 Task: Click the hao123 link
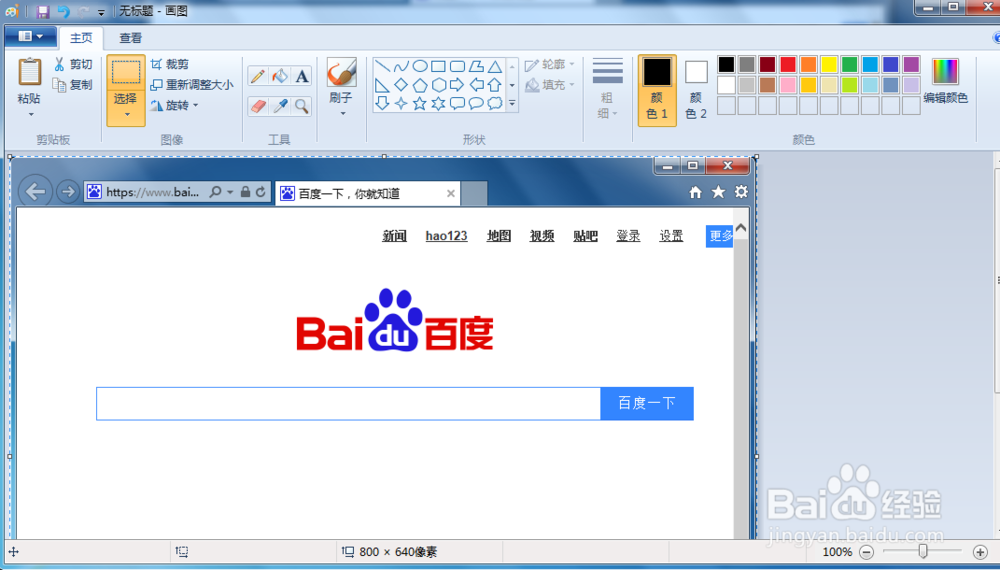[446, 236]
